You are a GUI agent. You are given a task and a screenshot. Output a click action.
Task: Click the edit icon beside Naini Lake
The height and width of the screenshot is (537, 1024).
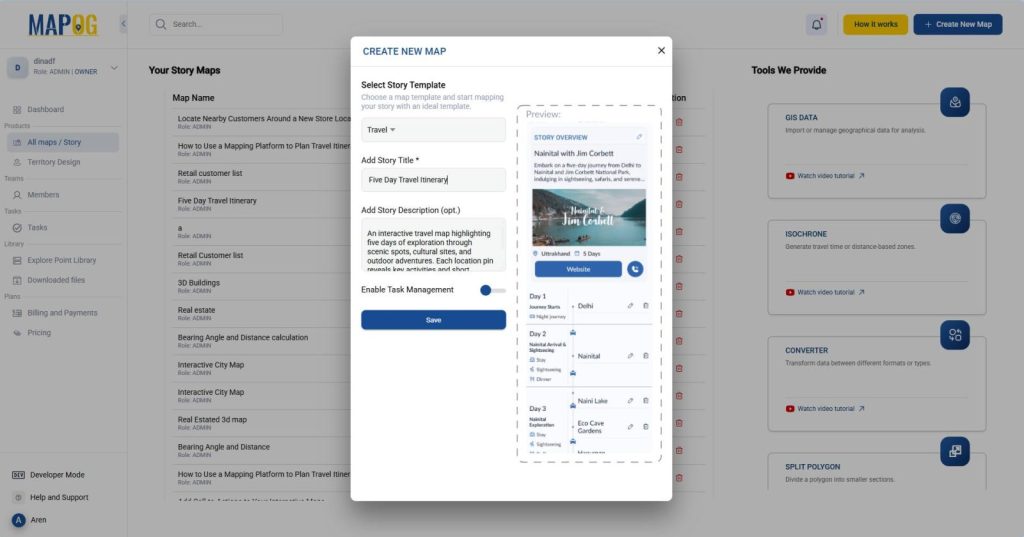pos(630,400)
